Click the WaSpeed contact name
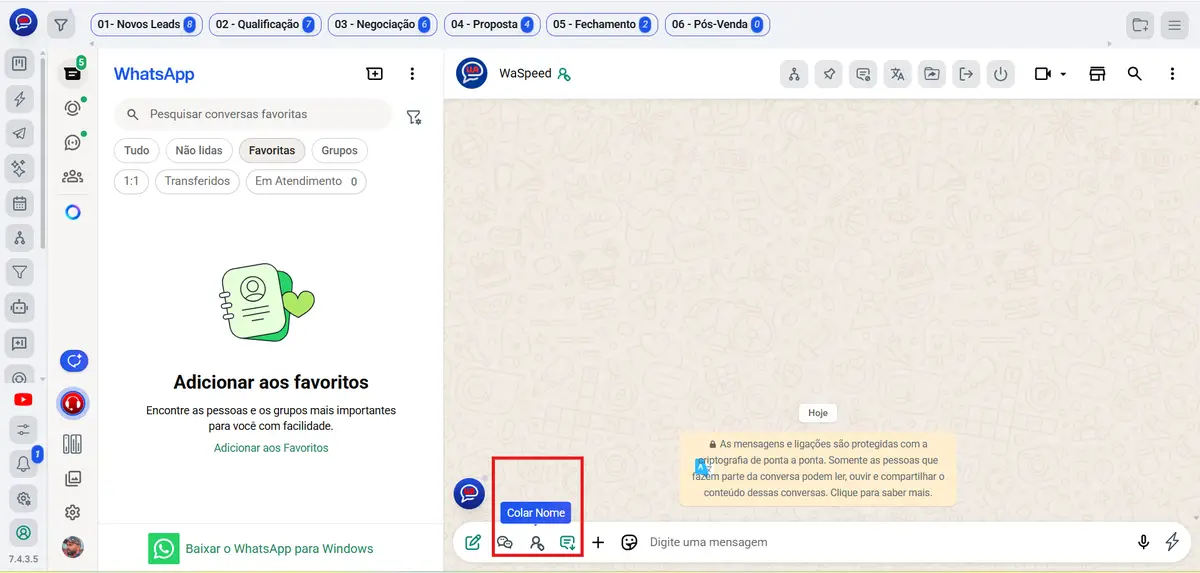This screenshot has height=573, width=1200. pos(525,73)
